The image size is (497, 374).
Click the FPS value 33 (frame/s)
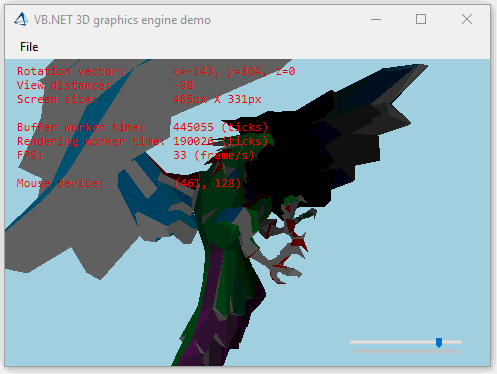click(214, 155)
